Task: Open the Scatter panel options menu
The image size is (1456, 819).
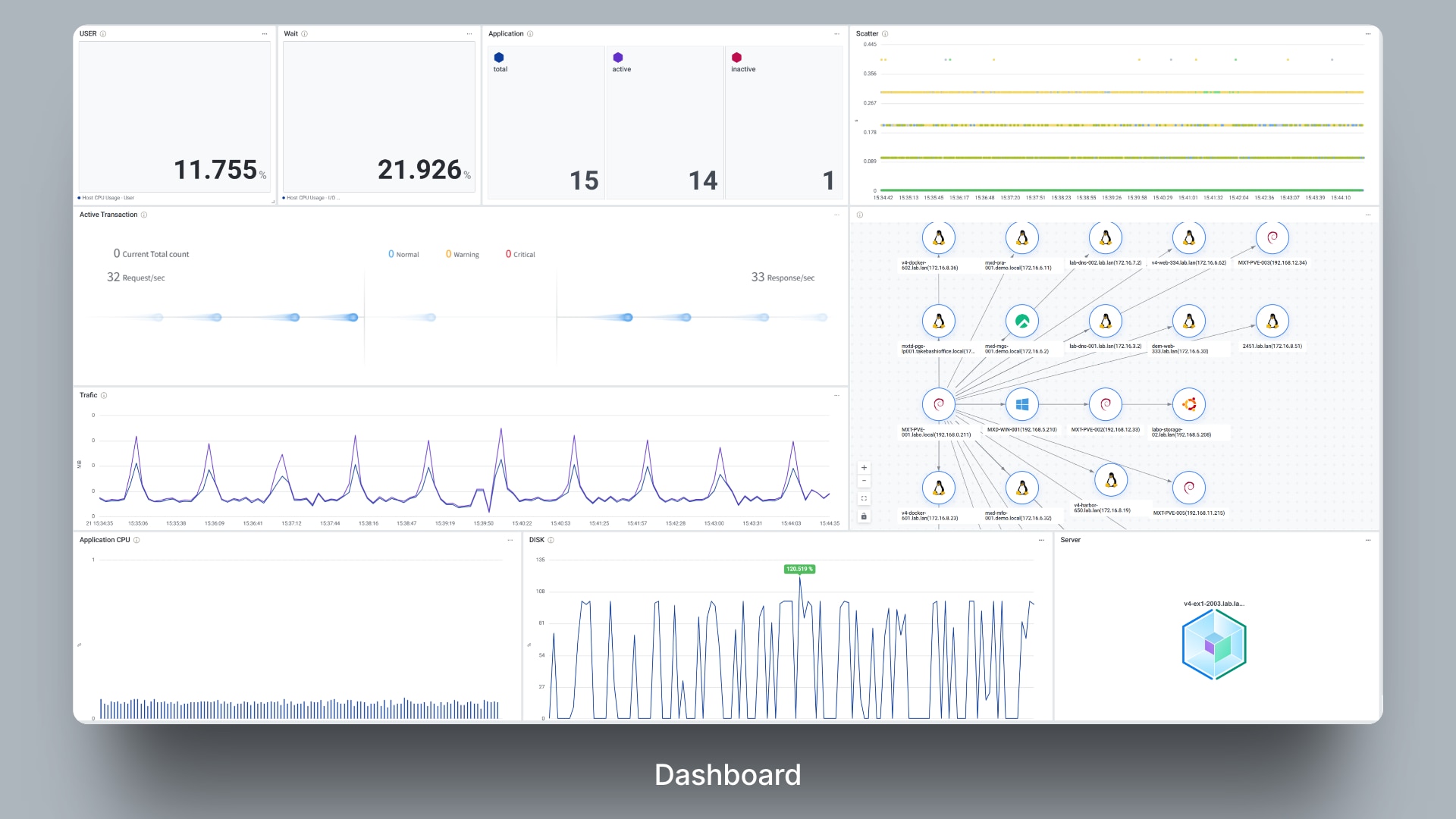Action: 1367,34
